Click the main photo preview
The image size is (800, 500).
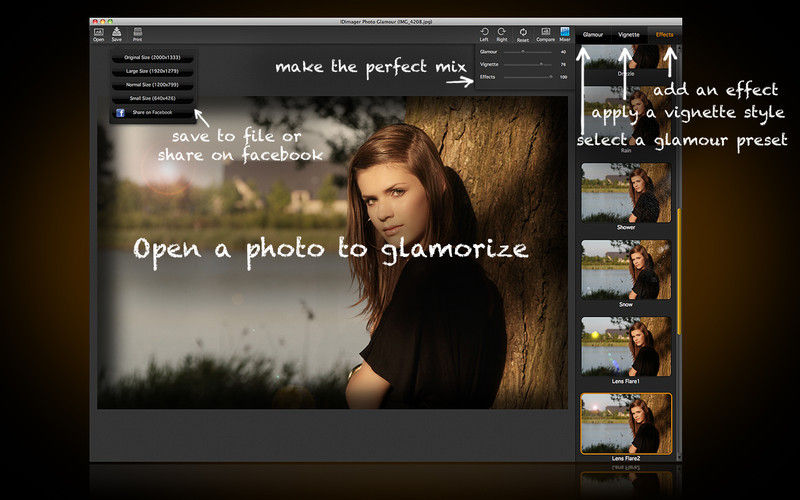333,253
